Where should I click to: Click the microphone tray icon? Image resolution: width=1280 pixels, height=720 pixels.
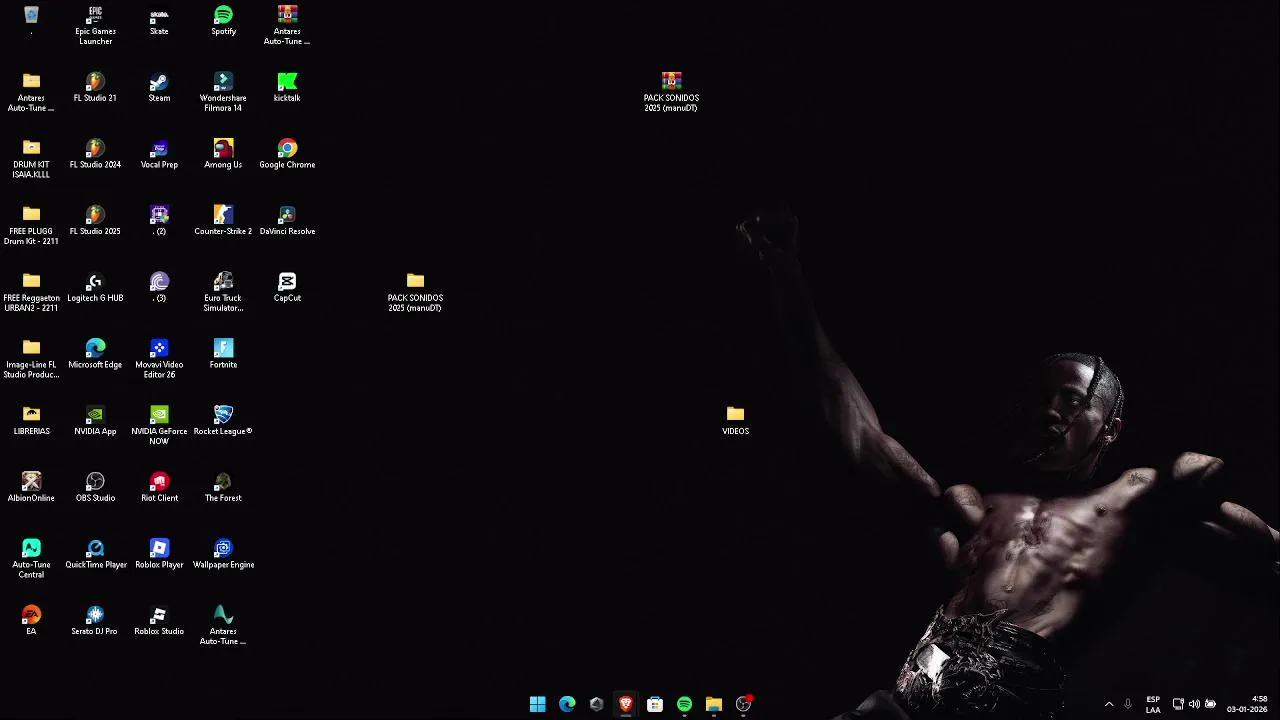[x=1128, y=704]
